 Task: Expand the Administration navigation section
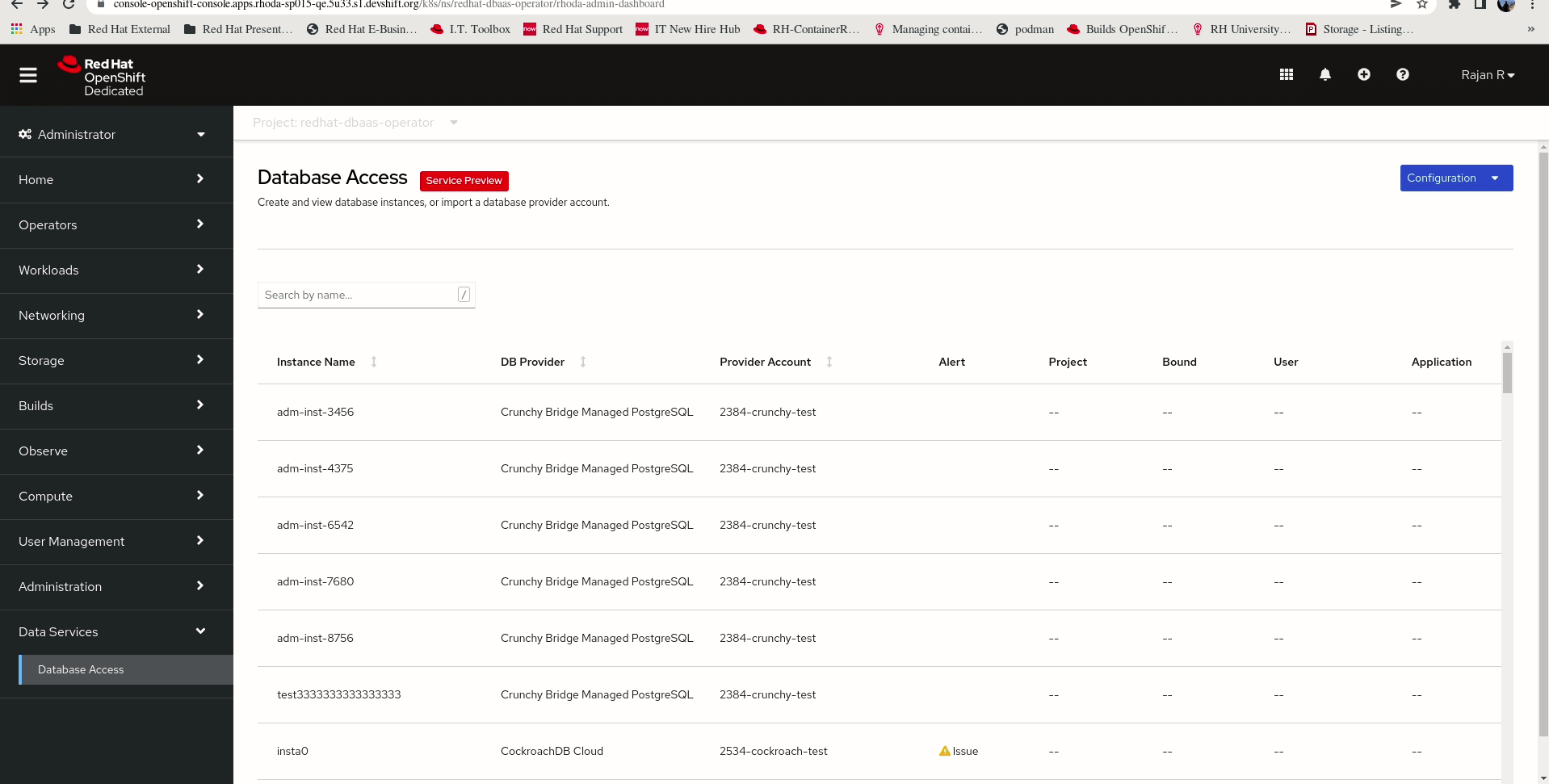[x=116, y=586]
